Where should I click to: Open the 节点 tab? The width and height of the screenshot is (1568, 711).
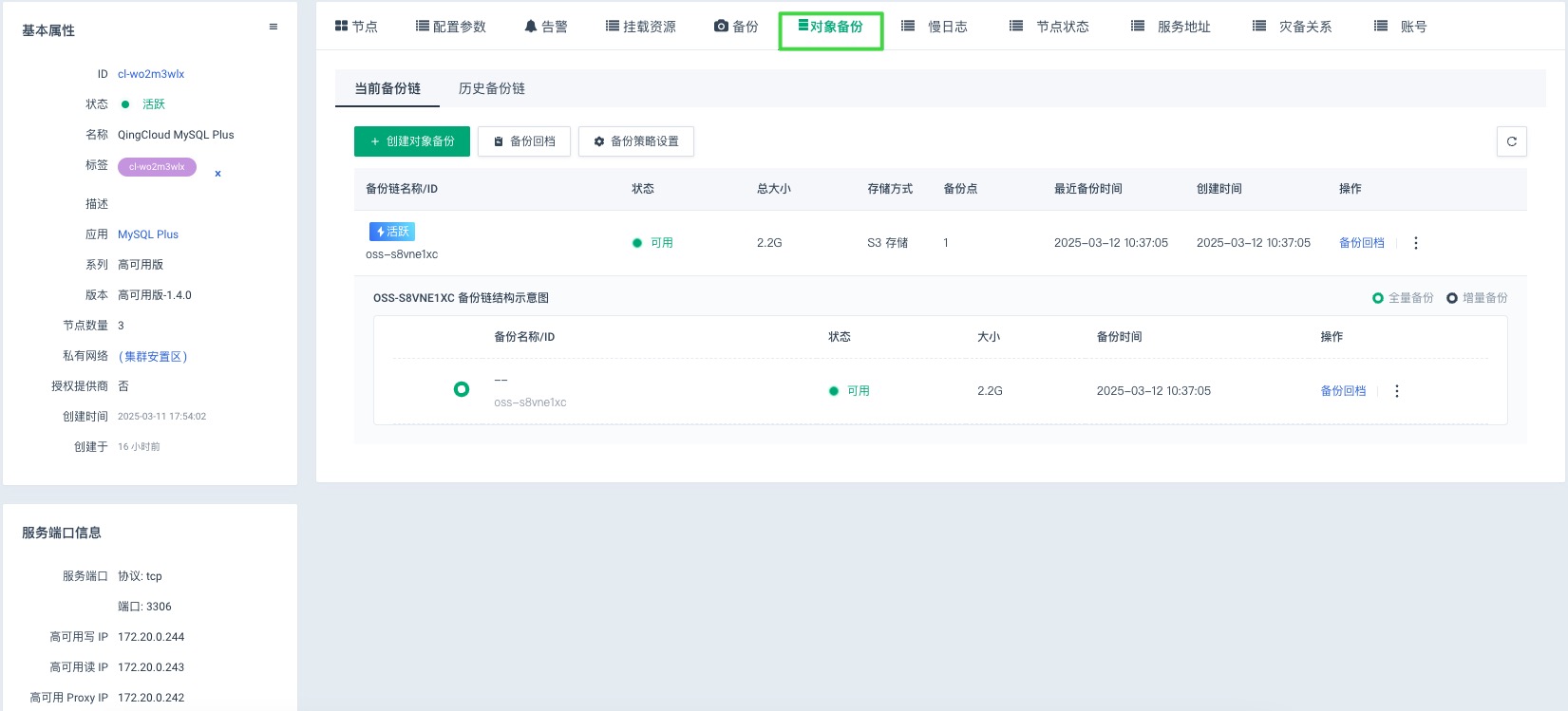(x=356, y=27)
